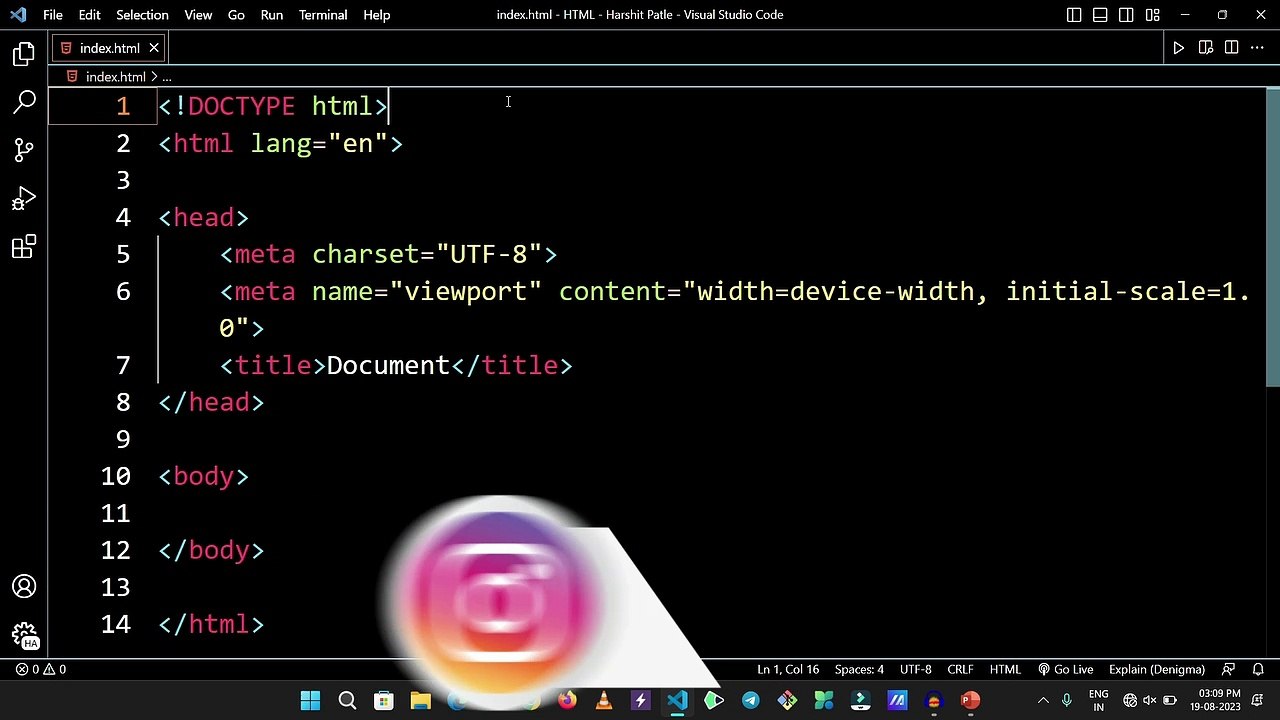Viewport: 1280px width, 720px height.
Task: Open the Terminal menu
Action: [322, 15]
